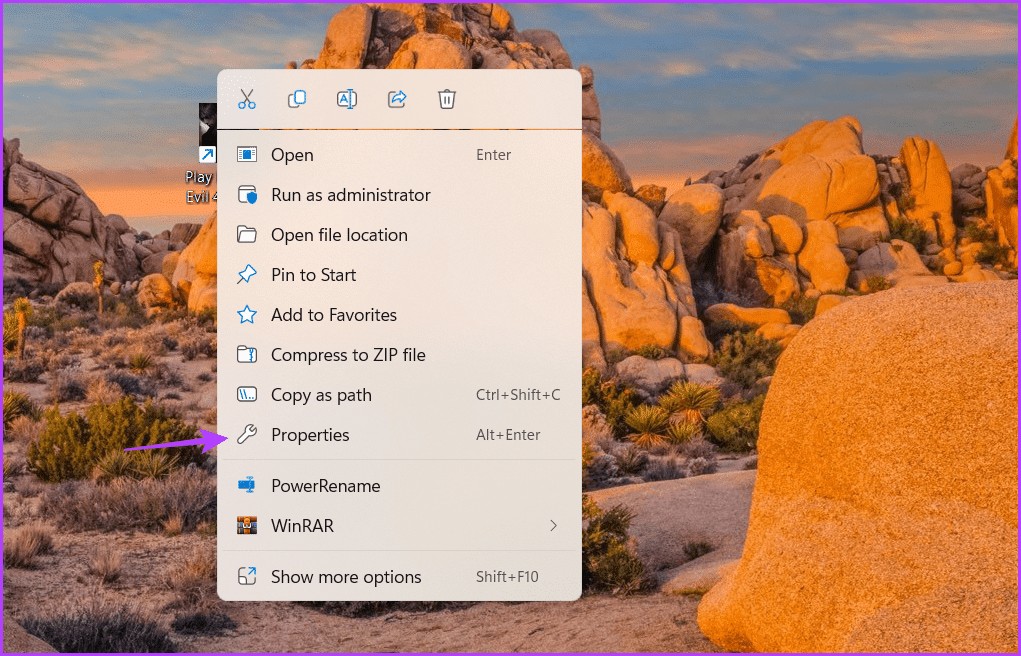Screen dimensions: 1021x656
Task: Choose Add to Favorites
Action: pos(399,315)
